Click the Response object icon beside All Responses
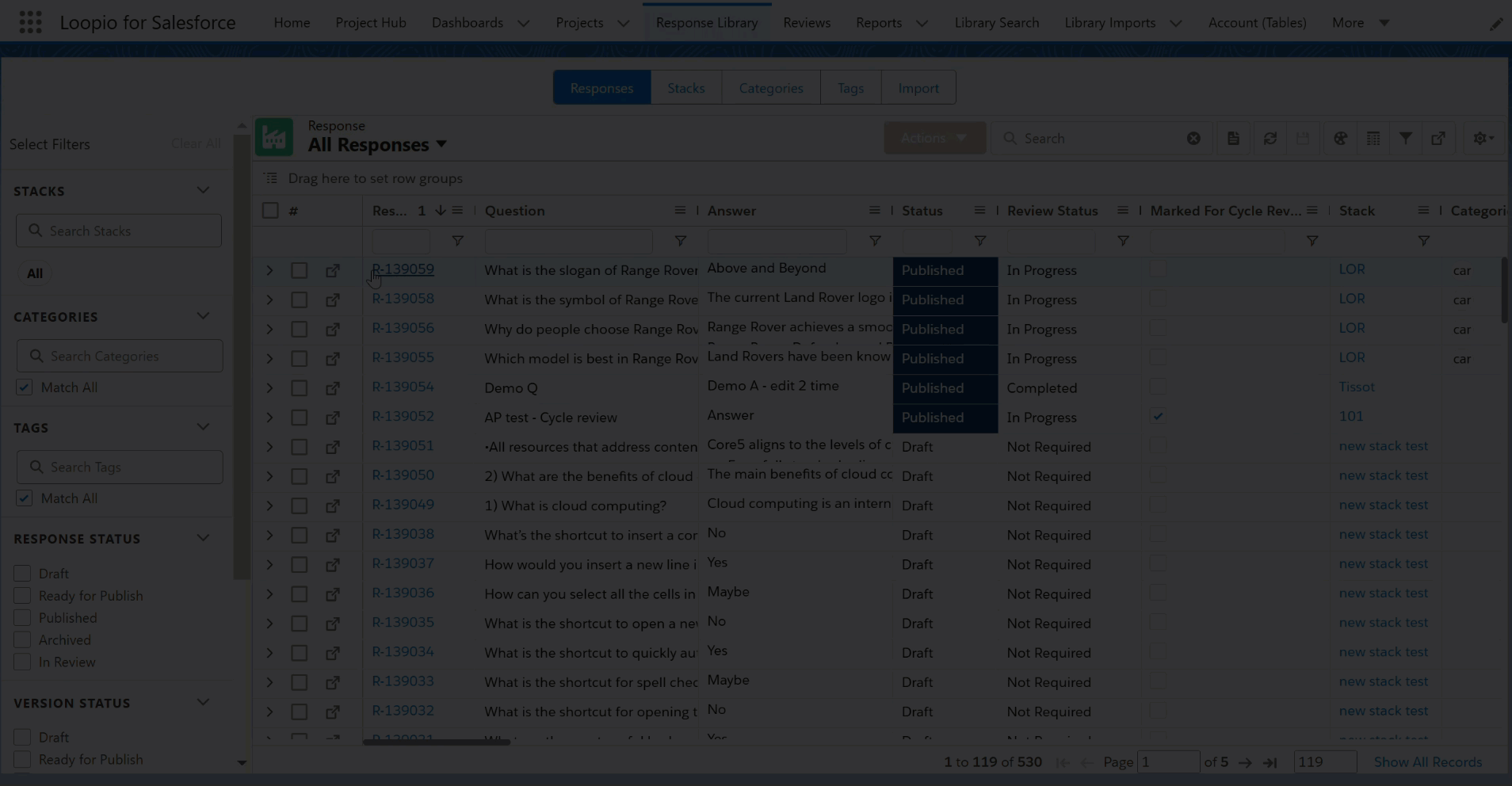The height and width of the screenshot is (786, 1512). pos(274,137)
